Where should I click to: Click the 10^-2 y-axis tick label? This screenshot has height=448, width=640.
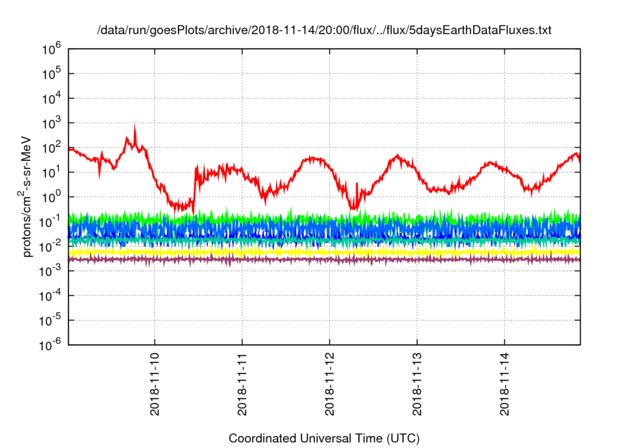point(51,246)
